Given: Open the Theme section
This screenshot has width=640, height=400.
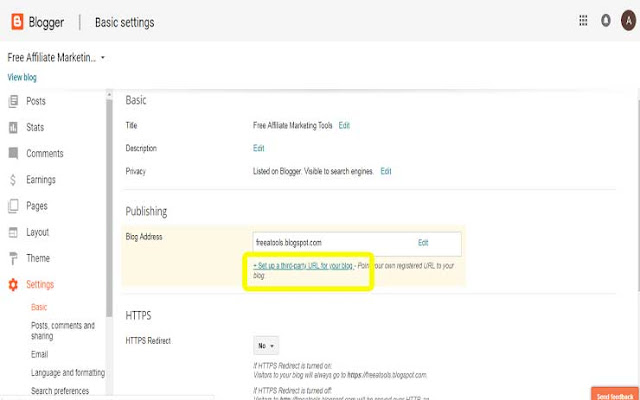Looking at the screenshot, I should coord(38,258).
